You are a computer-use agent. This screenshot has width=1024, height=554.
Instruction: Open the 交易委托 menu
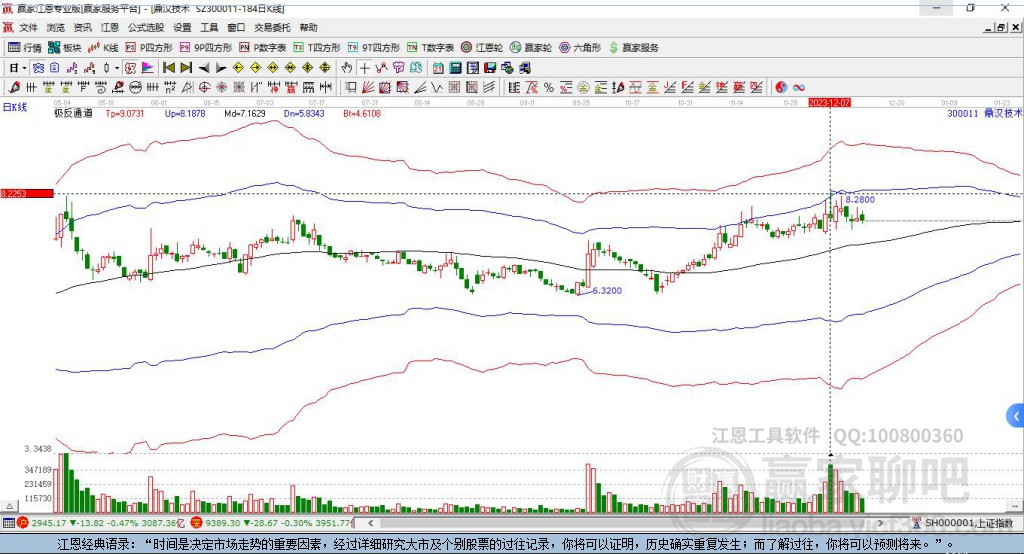(272, 27)
